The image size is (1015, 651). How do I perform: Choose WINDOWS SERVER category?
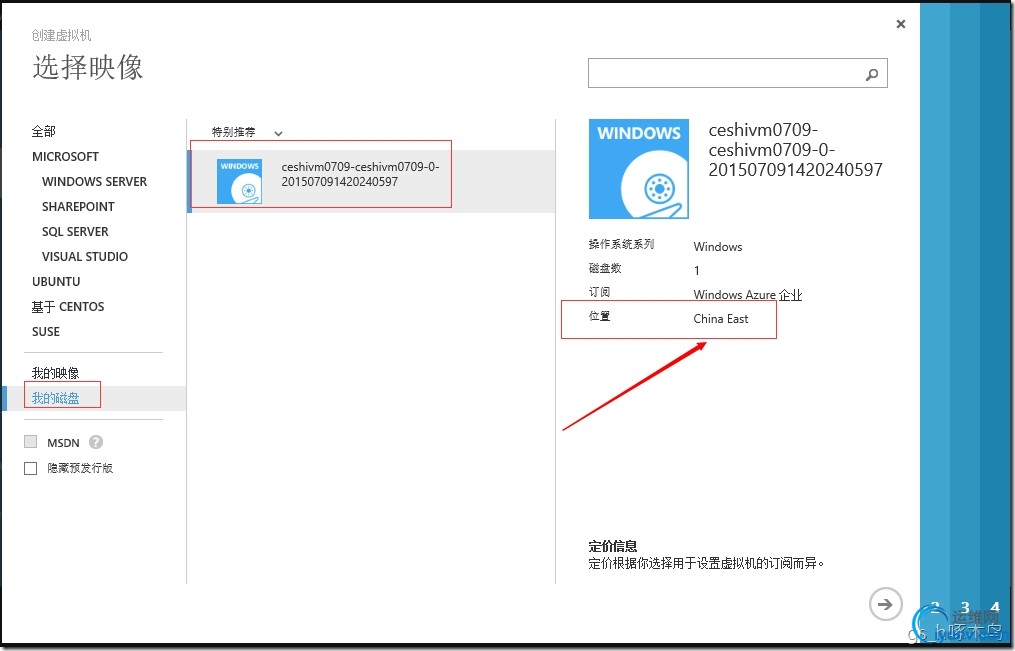[x=95, y=182]
